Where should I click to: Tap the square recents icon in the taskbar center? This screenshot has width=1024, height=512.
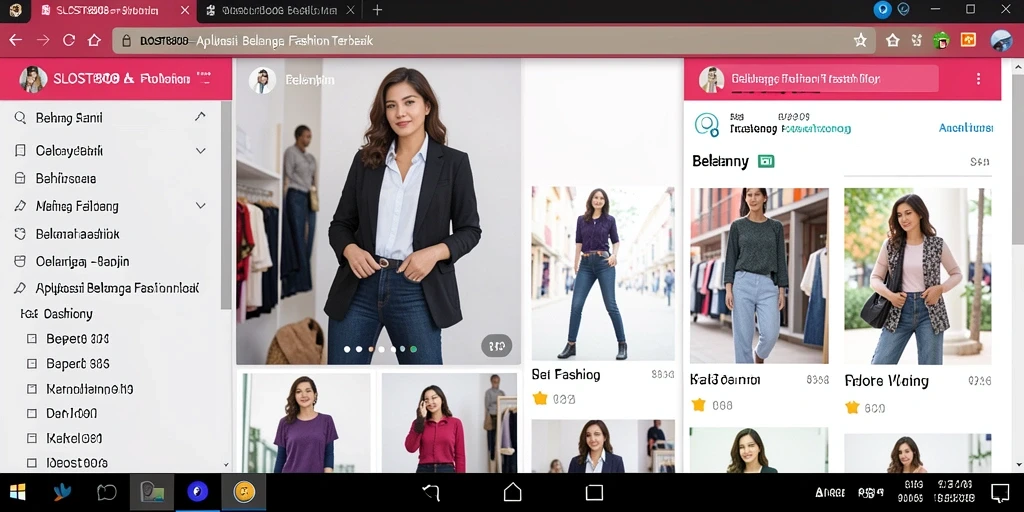click(x=594, y=492)
